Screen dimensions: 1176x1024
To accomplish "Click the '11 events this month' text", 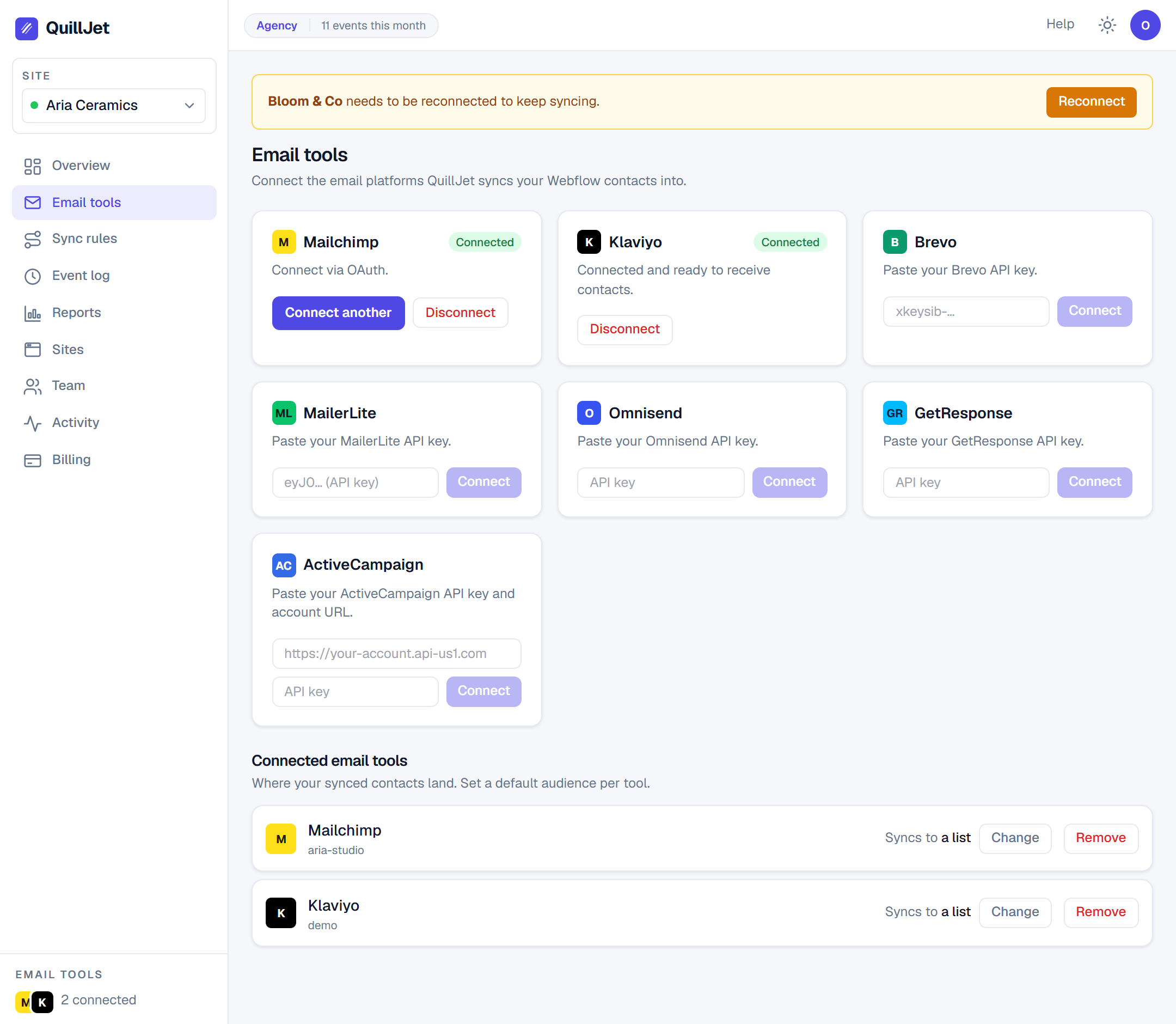I will pyautogui.click(x=373, y=26).
